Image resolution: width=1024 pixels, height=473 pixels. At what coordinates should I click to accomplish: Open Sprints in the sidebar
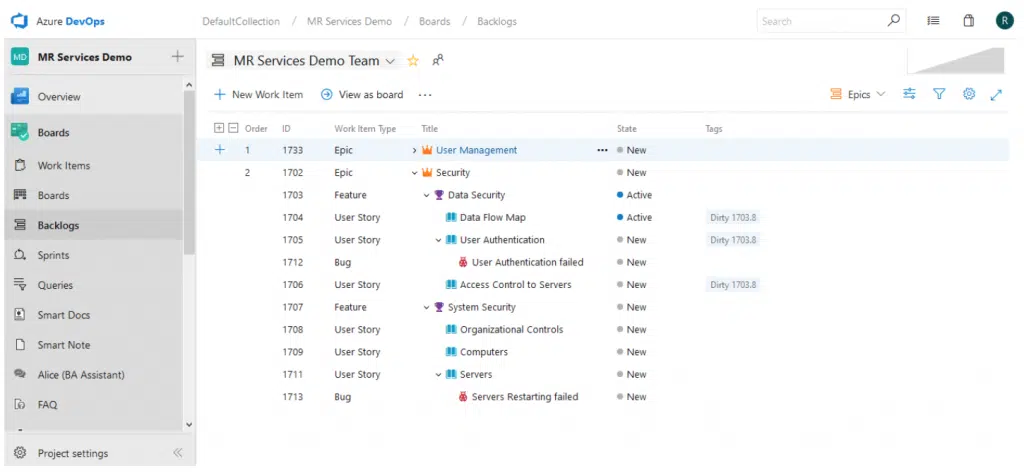pos(53,255)
